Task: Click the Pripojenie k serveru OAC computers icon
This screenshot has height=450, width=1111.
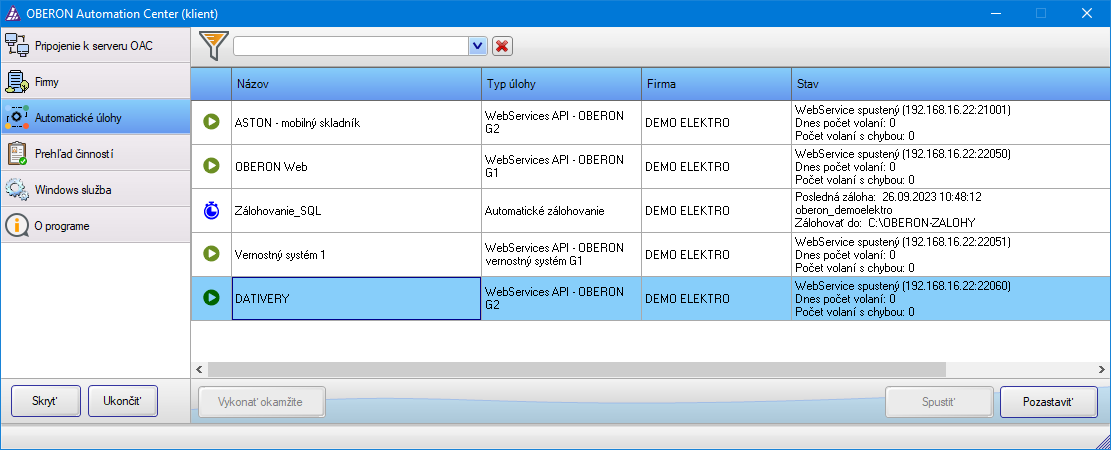Action: pos(16,45)
